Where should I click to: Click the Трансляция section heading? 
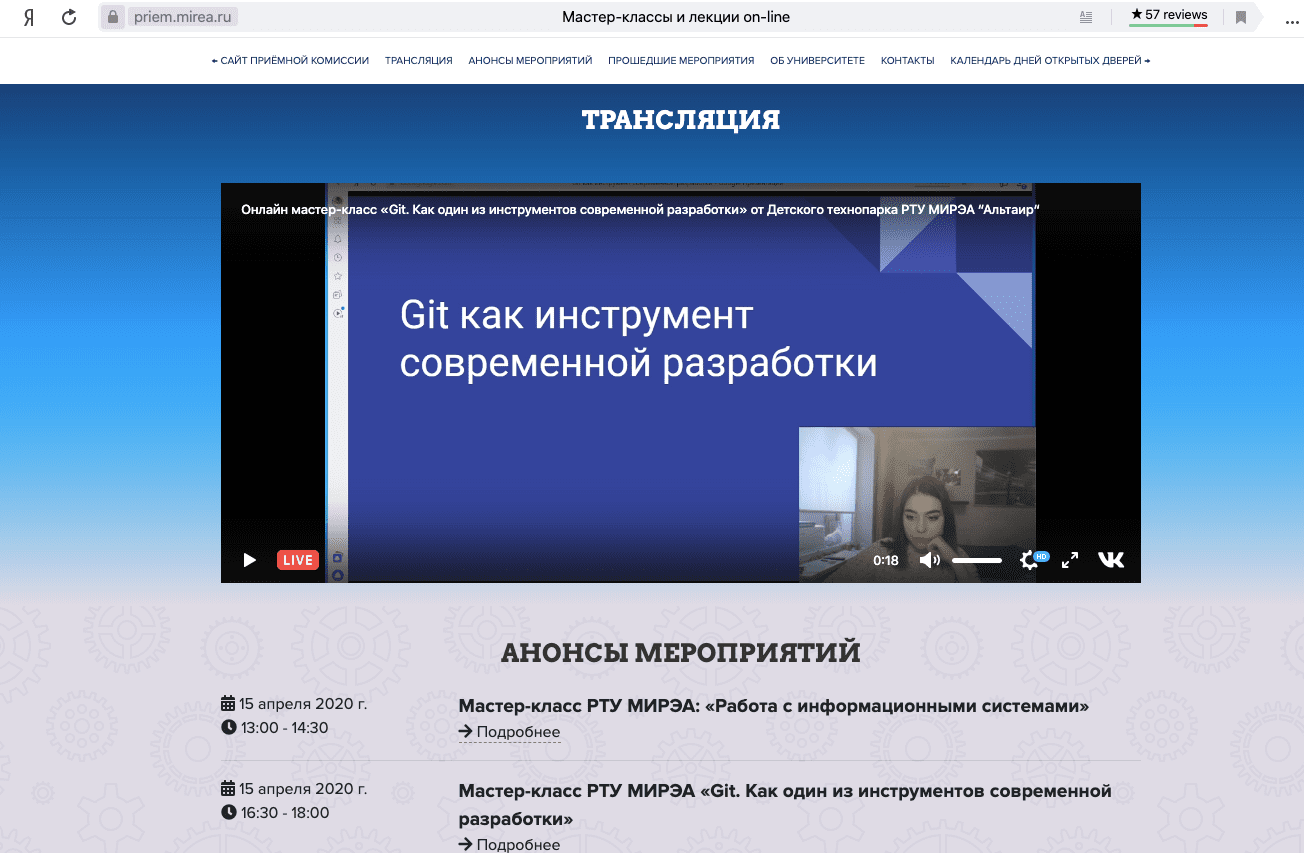pyautogui.click(x=681, y=120)
